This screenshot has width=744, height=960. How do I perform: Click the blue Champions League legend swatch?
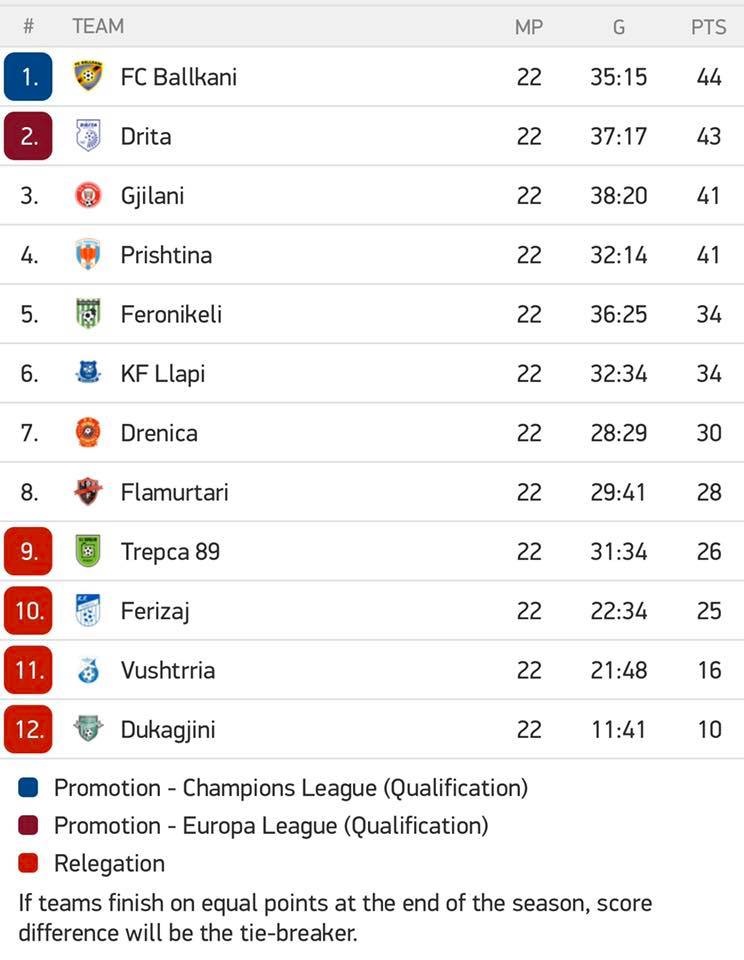[28, 787]
